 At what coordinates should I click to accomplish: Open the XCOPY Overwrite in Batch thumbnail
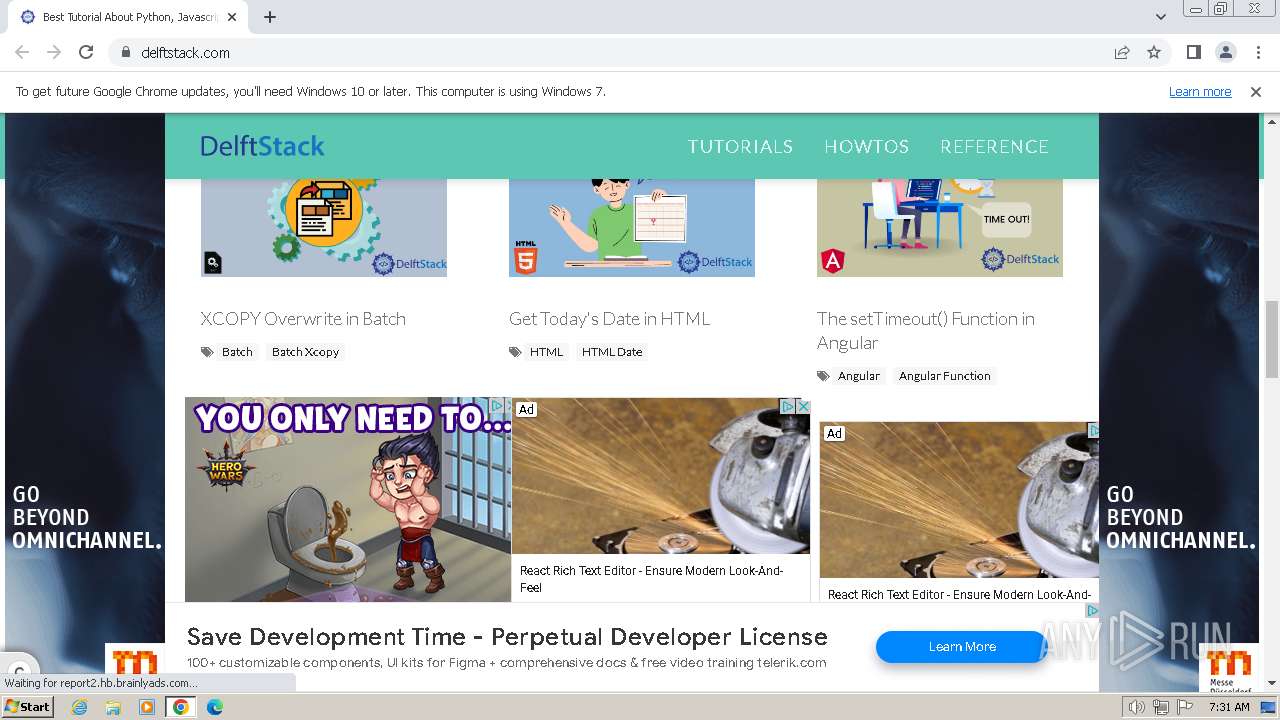[x=324, y=228]
